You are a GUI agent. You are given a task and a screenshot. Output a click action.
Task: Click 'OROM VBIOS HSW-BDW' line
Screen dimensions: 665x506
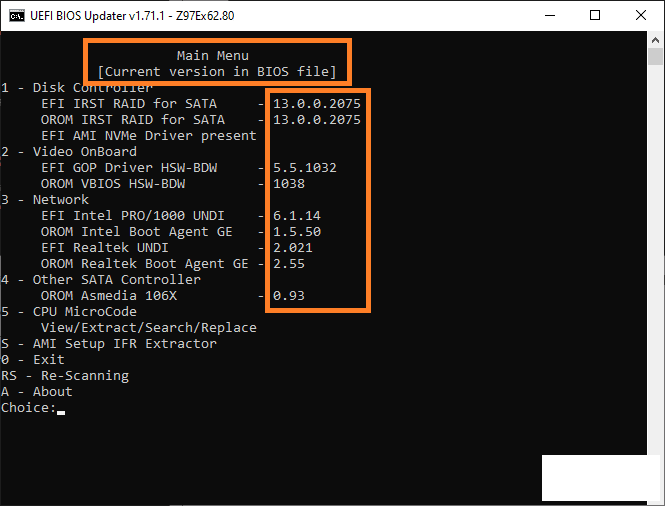[x=113, y=184]
